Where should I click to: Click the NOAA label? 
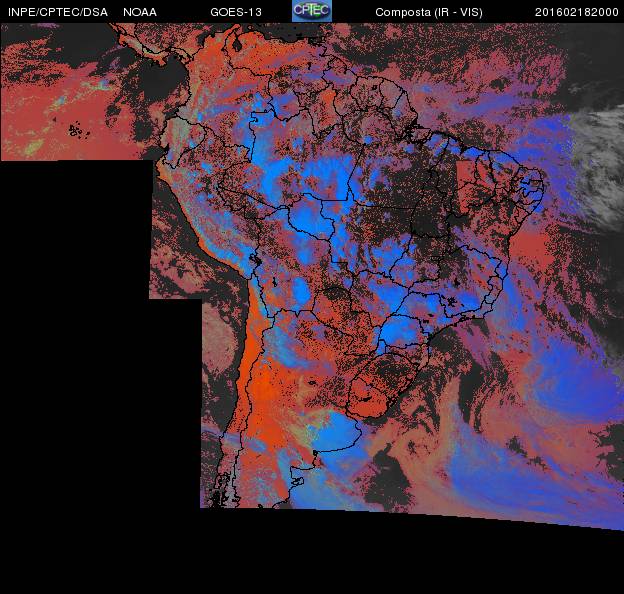140,12
